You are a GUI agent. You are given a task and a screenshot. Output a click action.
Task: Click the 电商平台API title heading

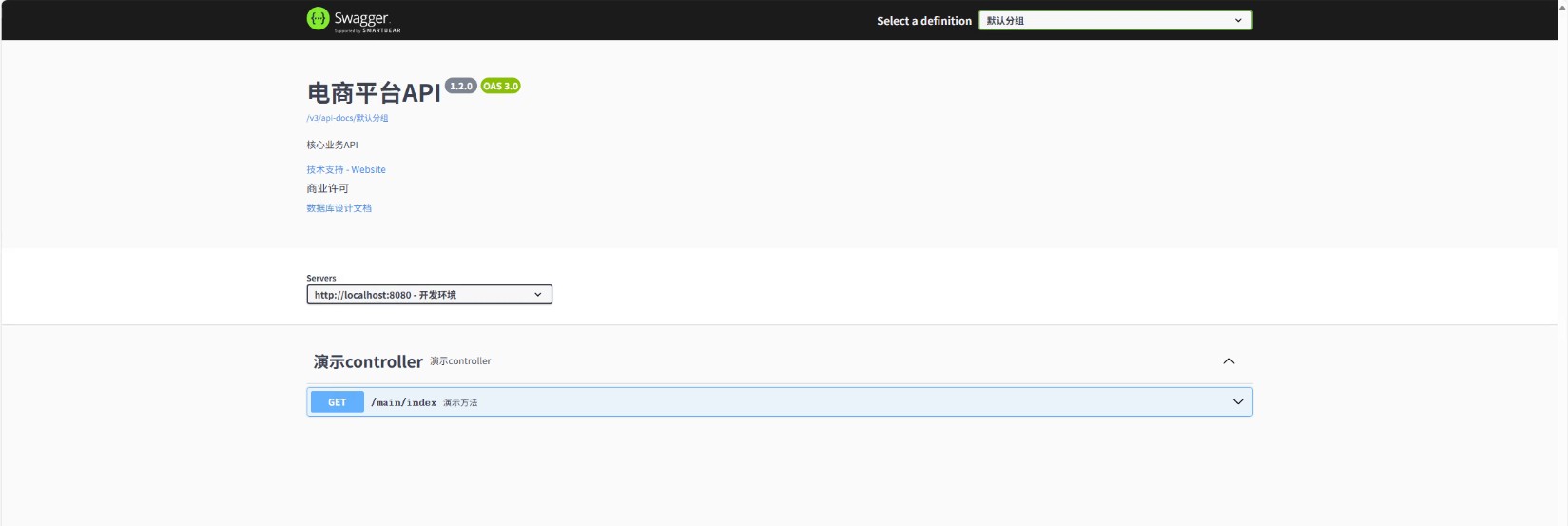[x=374, y=93]
